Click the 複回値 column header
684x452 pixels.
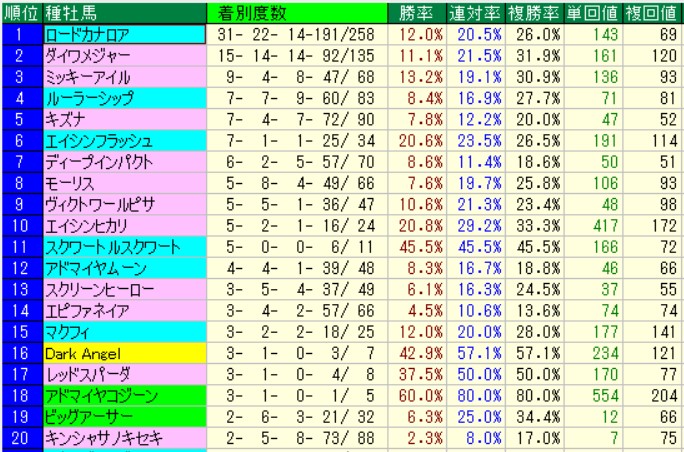click(652, 13)
